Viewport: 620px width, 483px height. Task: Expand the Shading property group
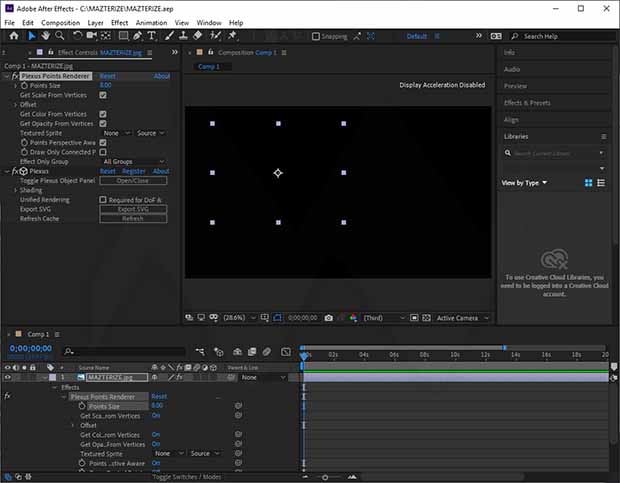pos(15,190)
